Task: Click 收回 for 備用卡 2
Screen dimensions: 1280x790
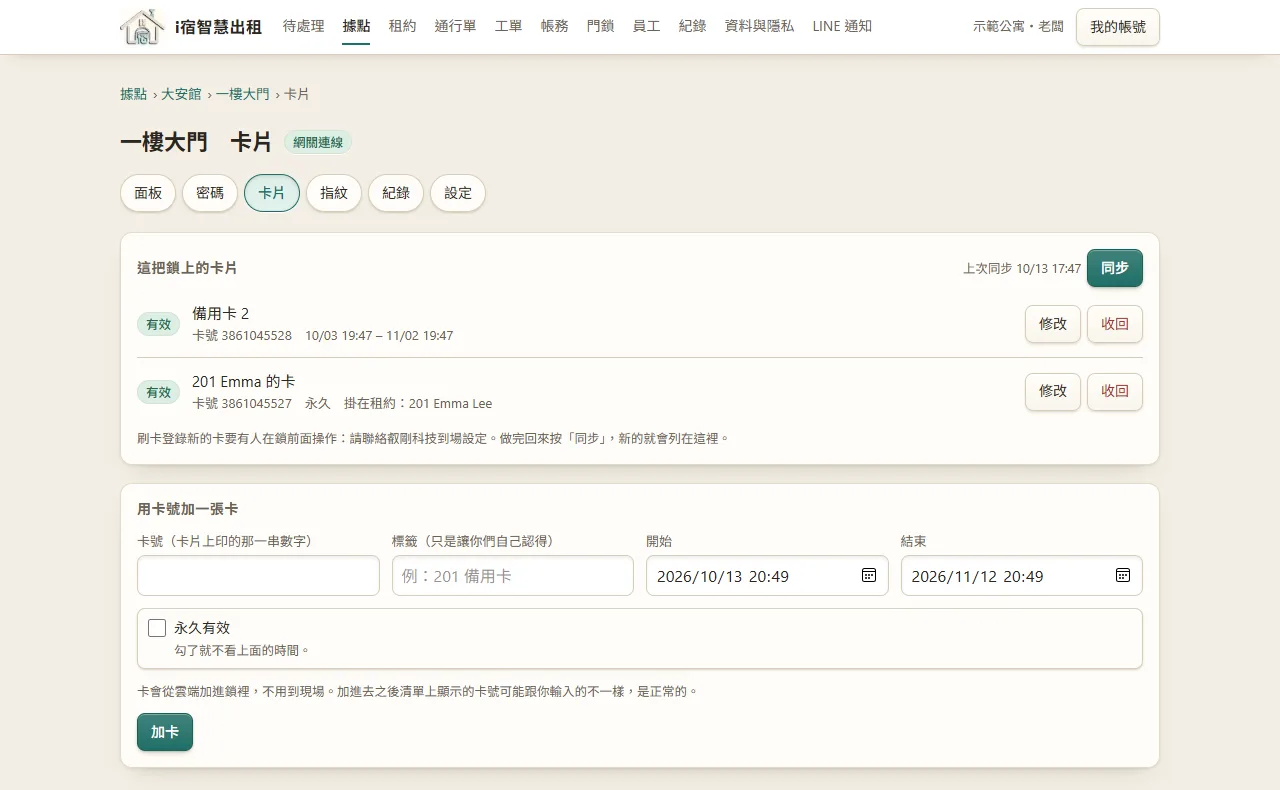Action: coord(1115,324)
